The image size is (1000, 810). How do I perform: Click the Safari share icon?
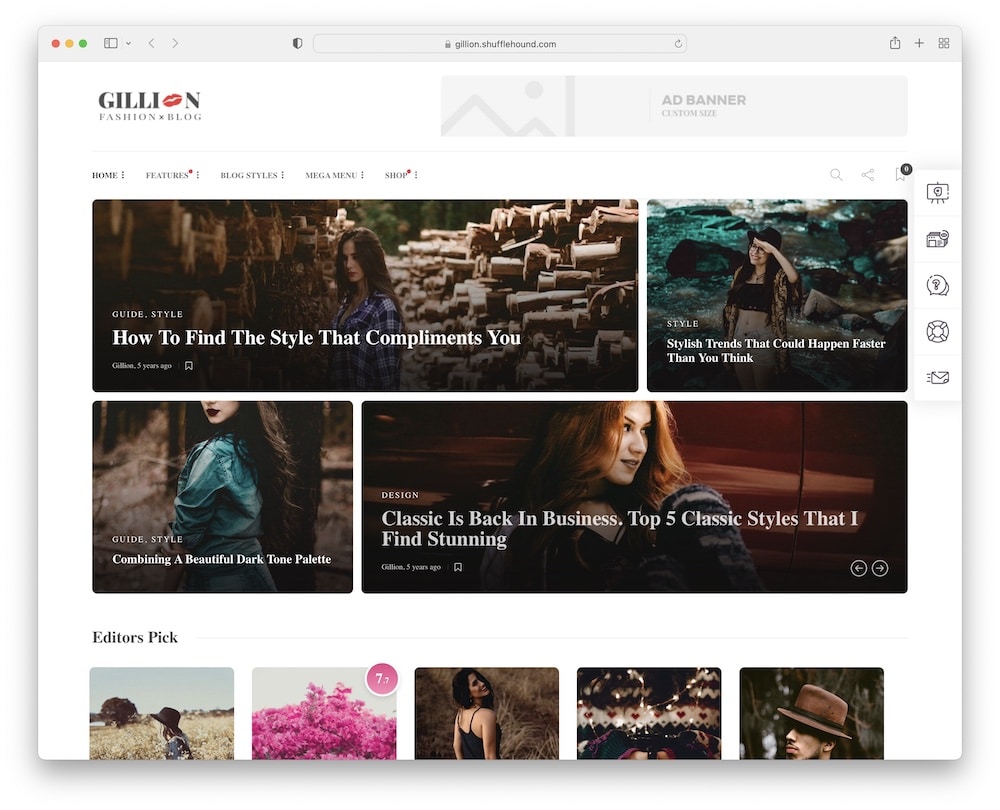pyautogui.click(x=895, y=43)
